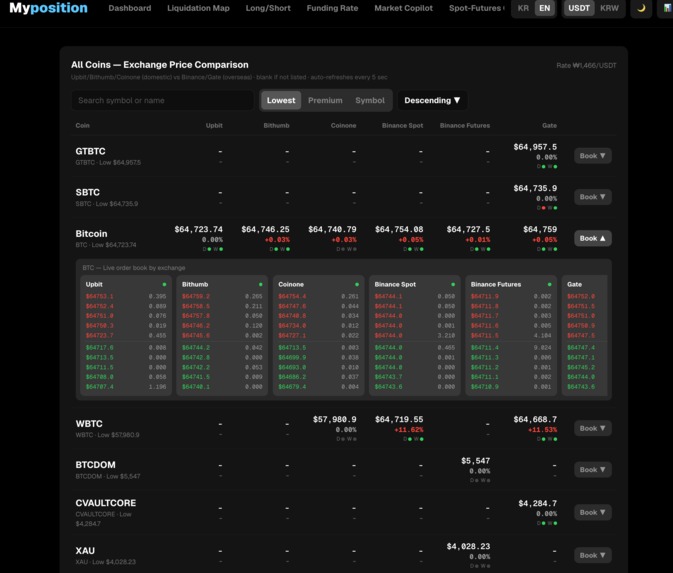Click Bitcoin Gate price $64,759
This screenshot has height=573, width=673.
point(540,230)
